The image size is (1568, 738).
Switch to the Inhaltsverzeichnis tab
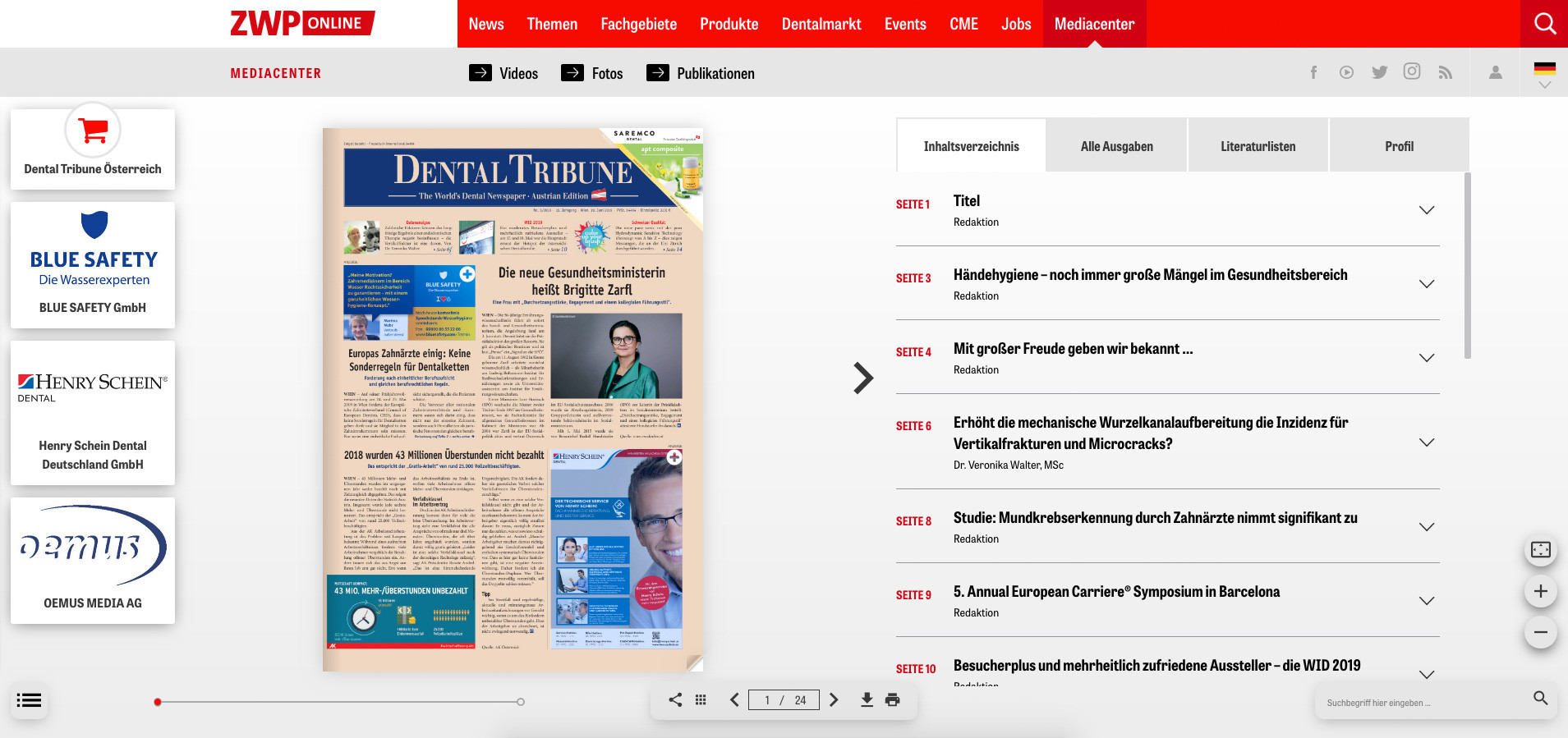[x=971, y=145]
